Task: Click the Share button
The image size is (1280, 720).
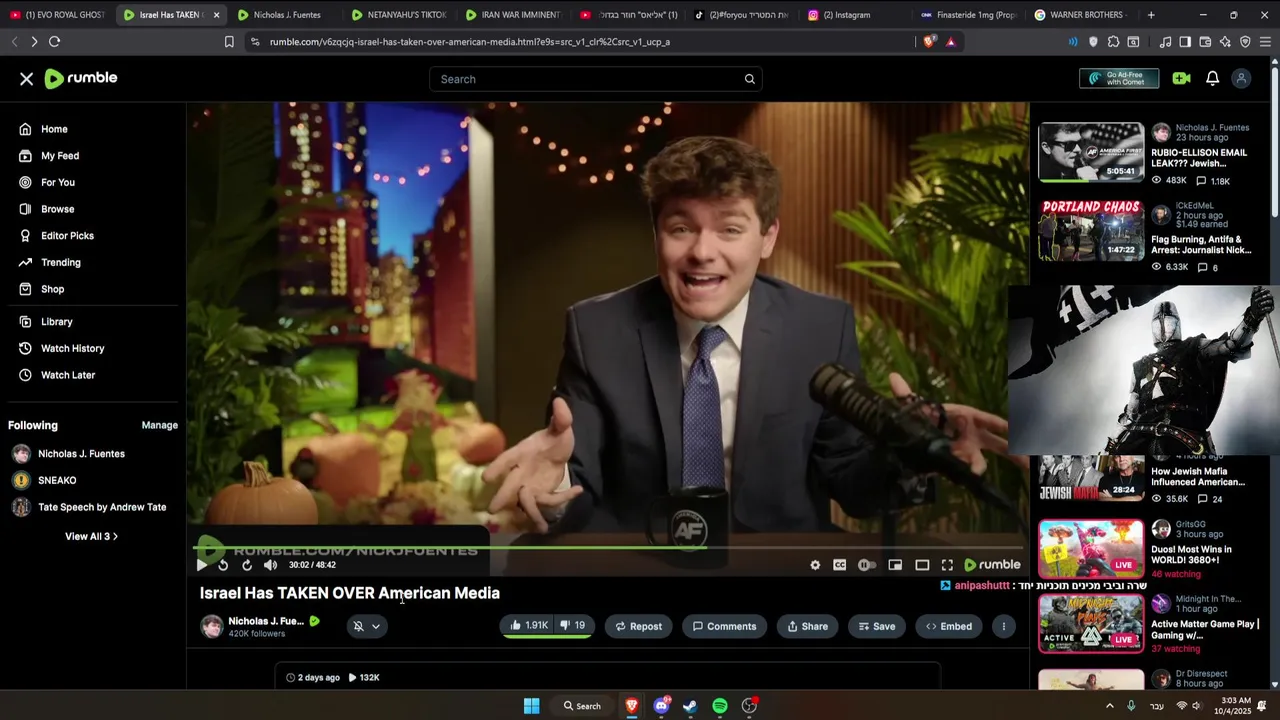Action: 807,626
